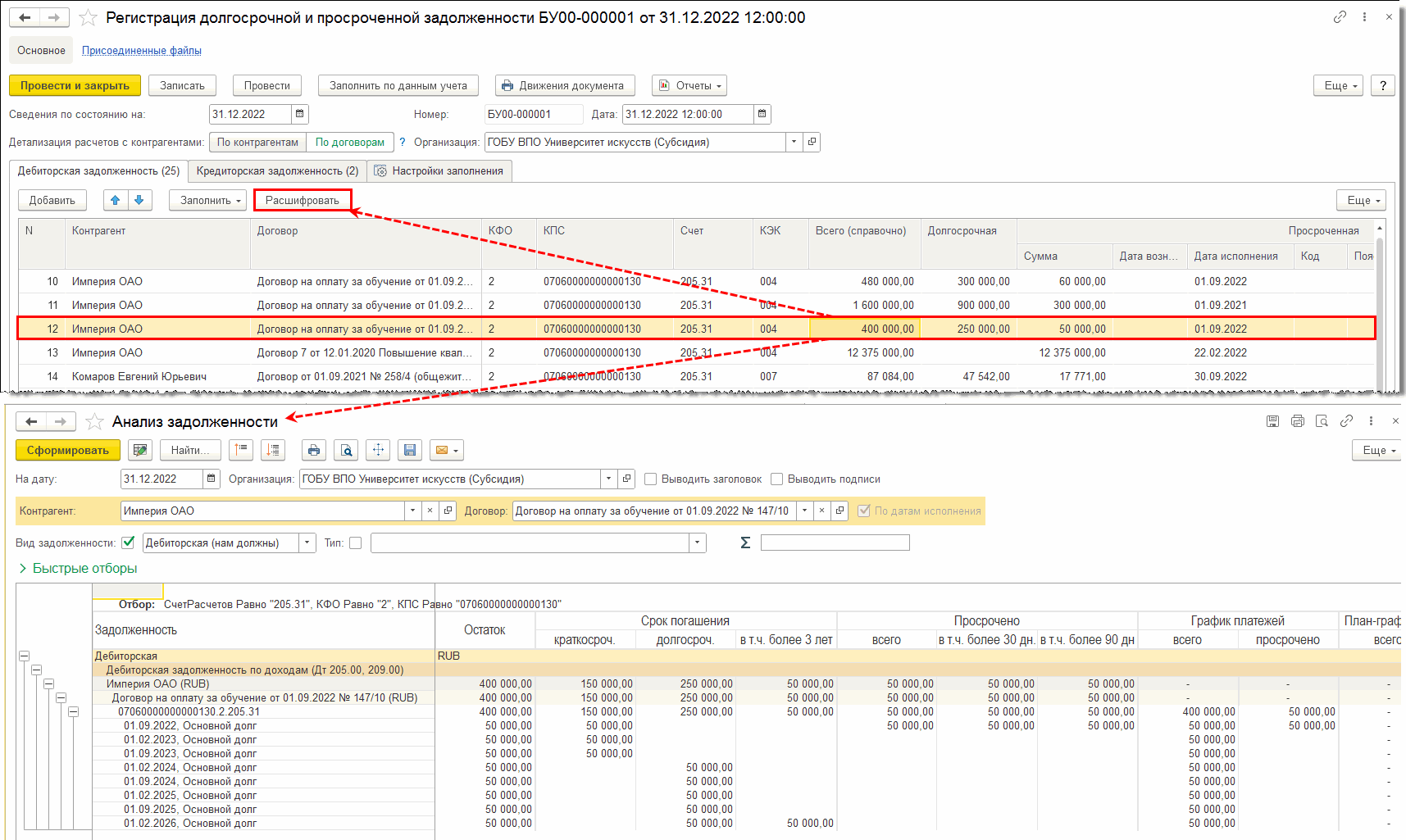Go back using the Регистрация window's arrow
This screenshot has height=840, width=1406.
tap(25, 17)
